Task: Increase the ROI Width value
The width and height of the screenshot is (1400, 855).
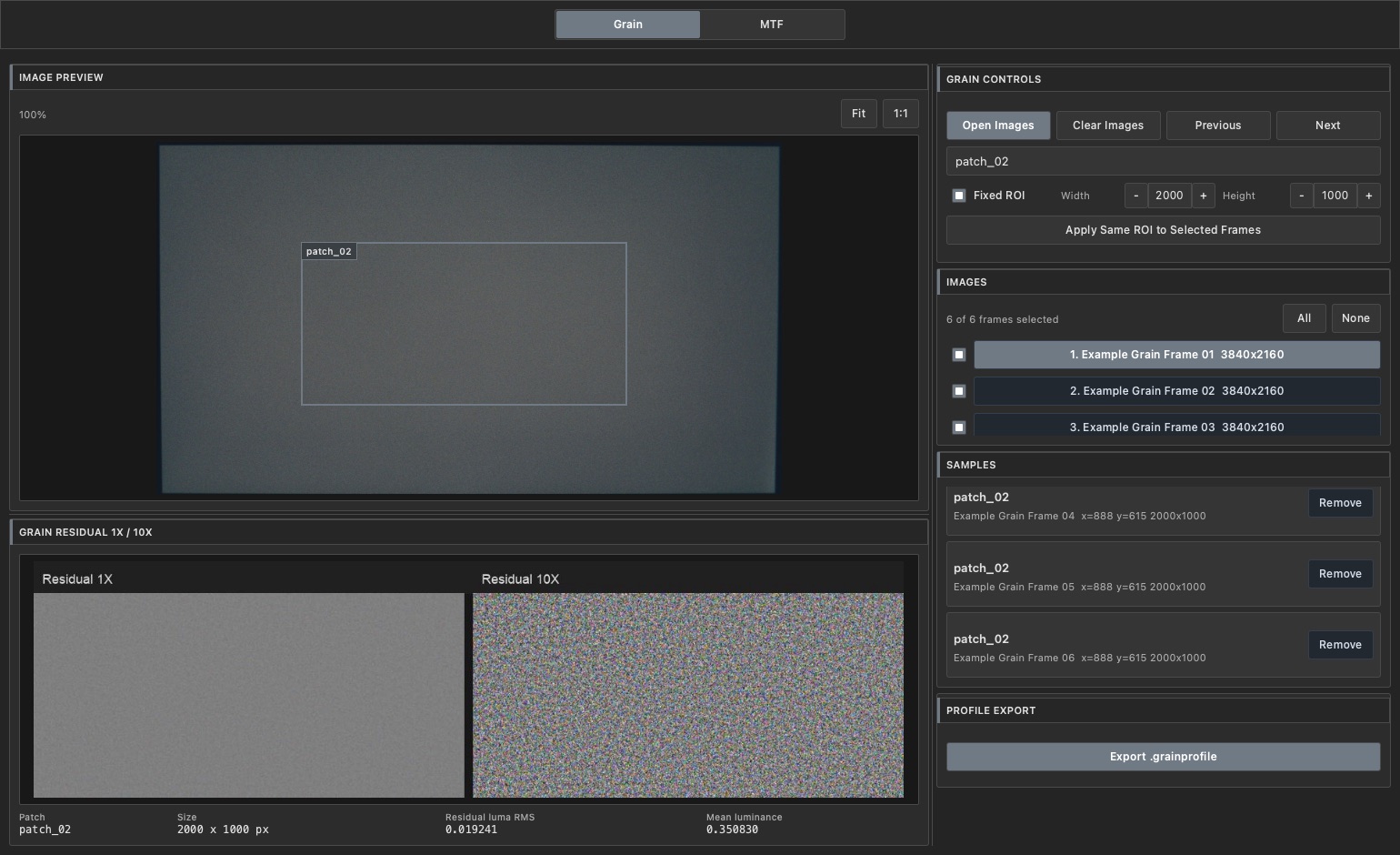Action: [1204, 196]
